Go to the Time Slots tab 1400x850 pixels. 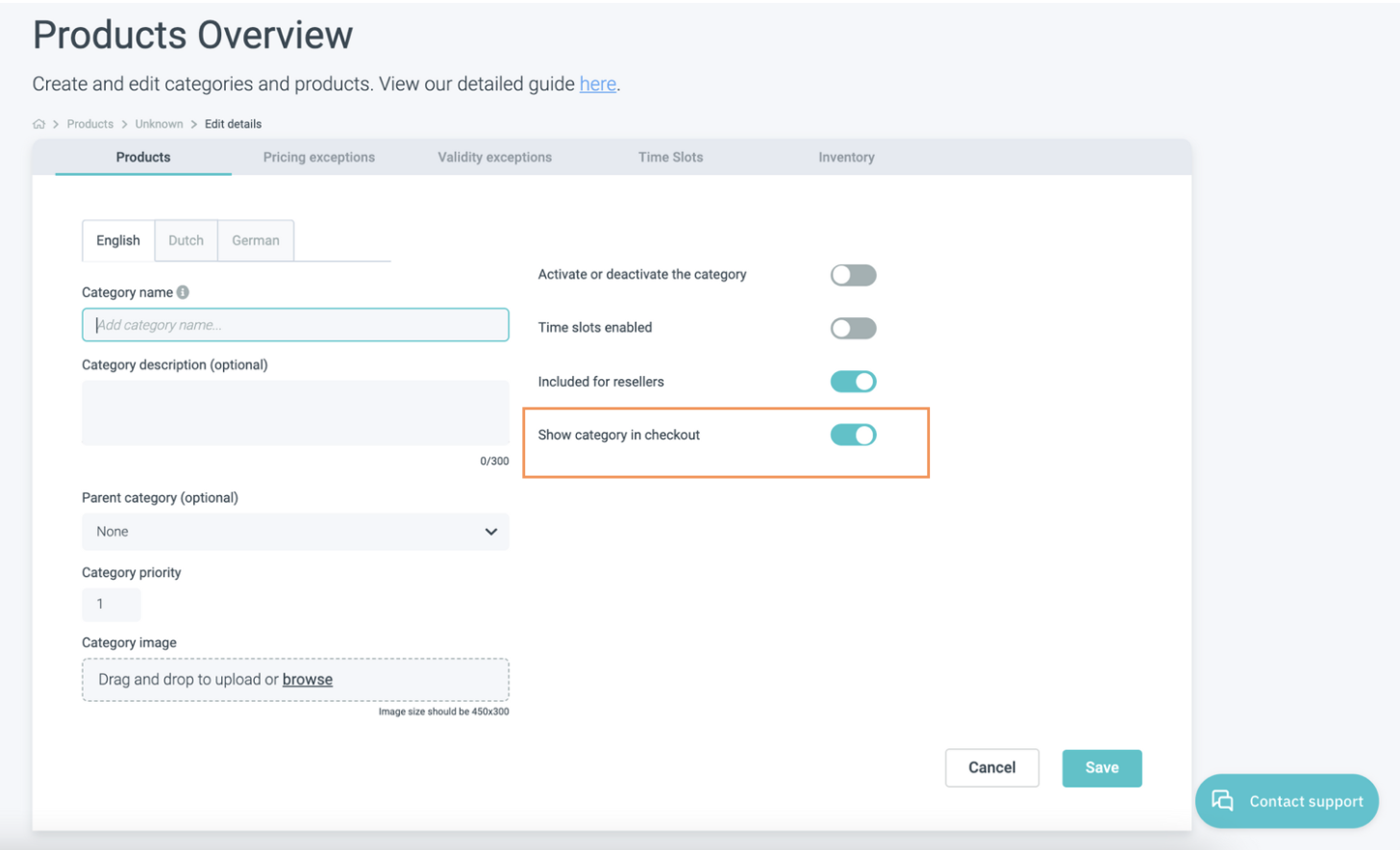(x=670, y=158)
